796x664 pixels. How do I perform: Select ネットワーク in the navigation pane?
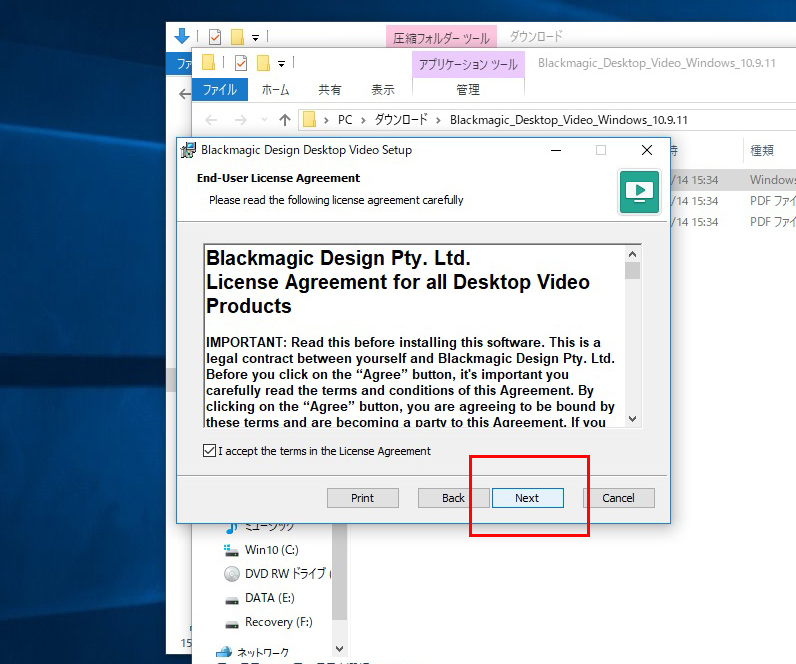pos(263,652)
